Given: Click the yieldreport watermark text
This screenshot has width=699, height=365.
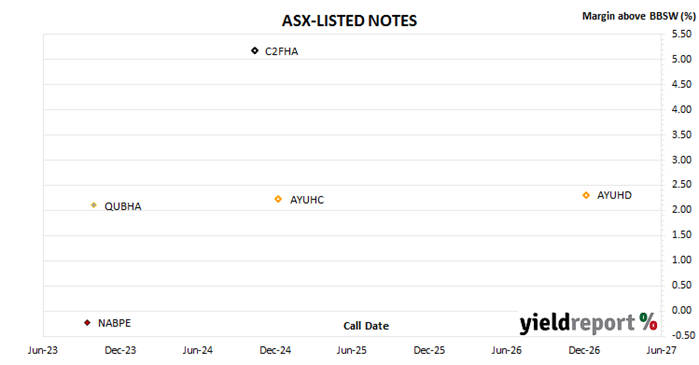Looking at the screenshot, I should tap(578, 323).
